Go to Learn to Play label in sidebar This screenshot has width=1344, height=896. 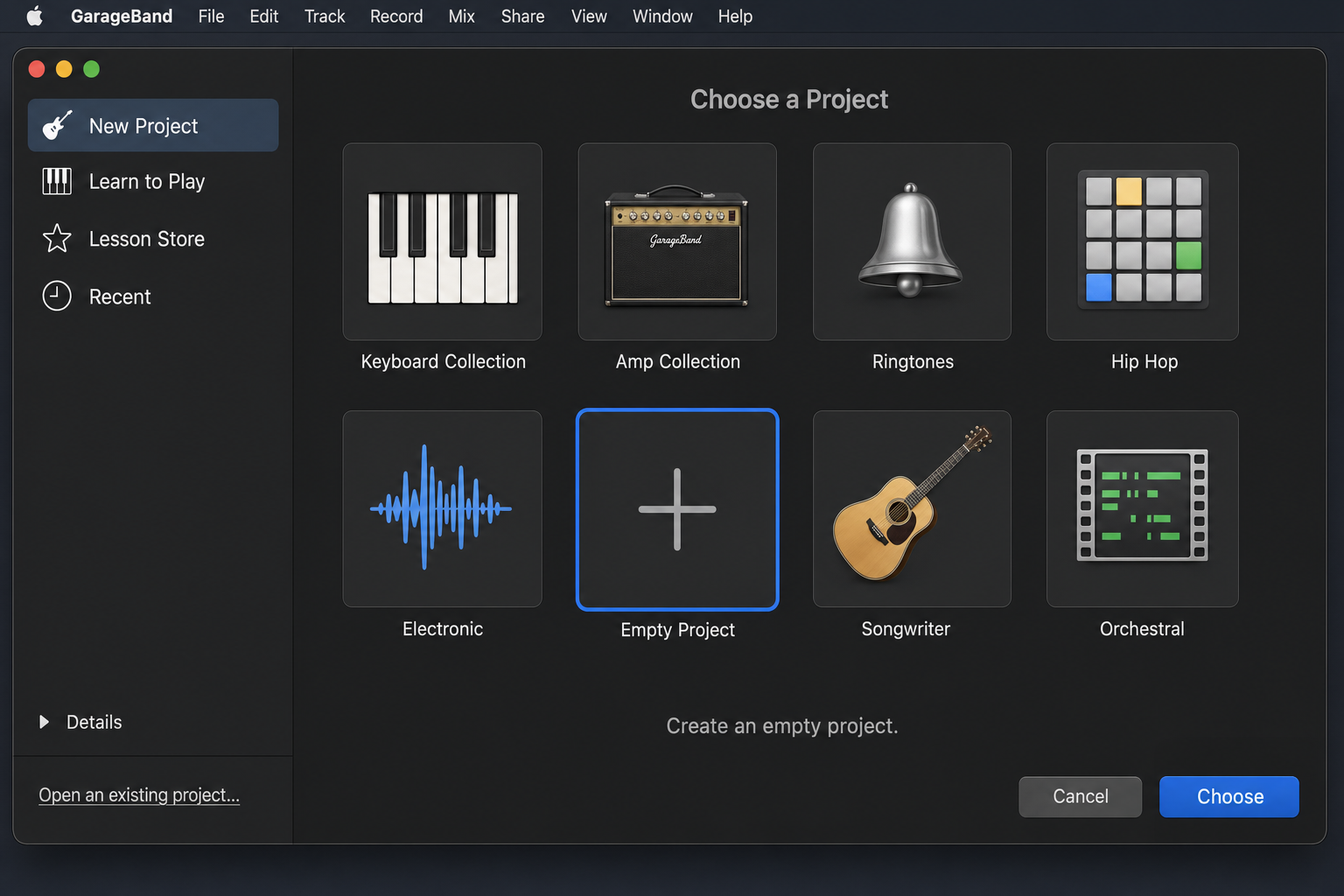coord(147,181)
